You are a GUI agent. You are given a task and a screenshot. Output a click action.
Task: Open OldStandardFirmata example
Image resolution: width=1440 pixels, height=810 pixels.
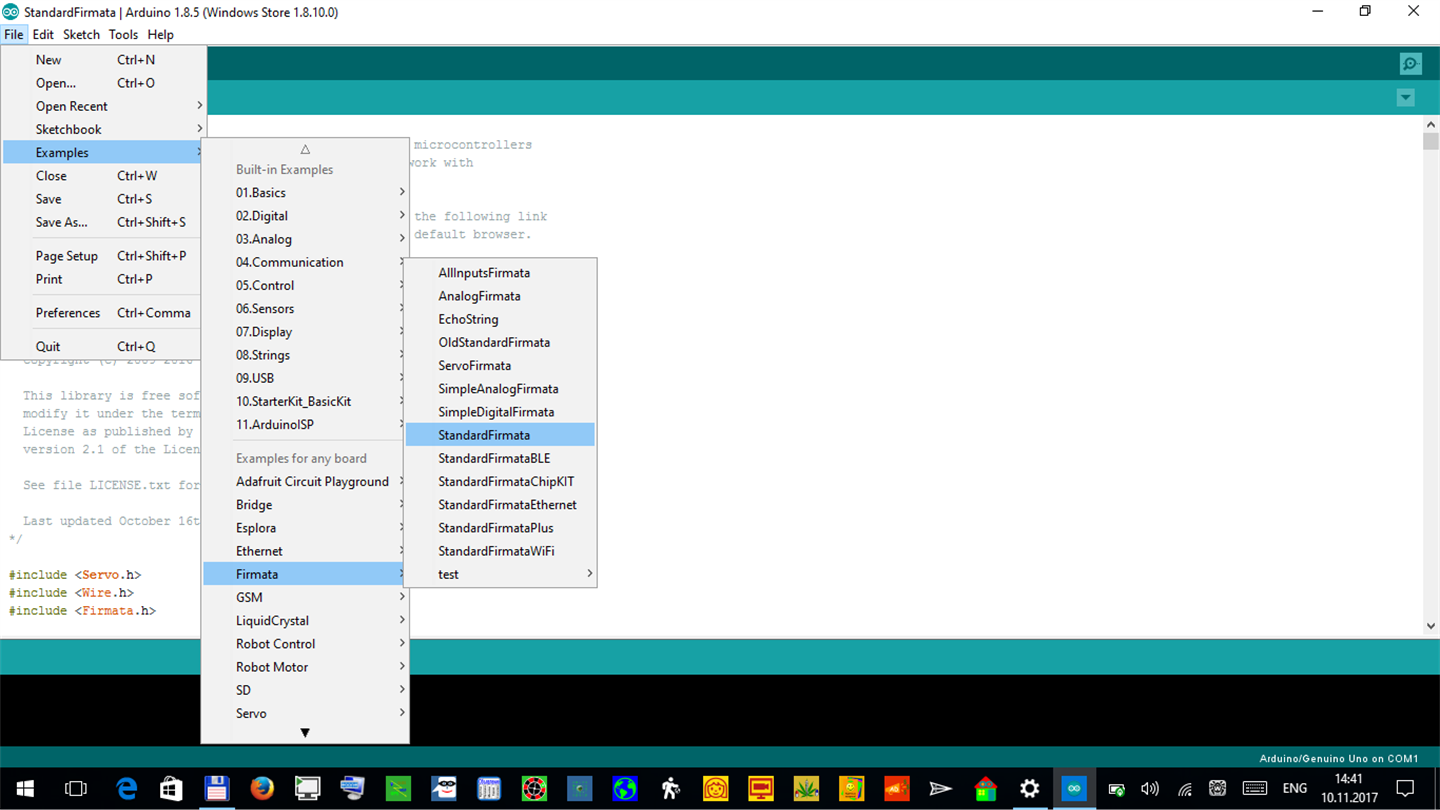(x=500, y=342)
